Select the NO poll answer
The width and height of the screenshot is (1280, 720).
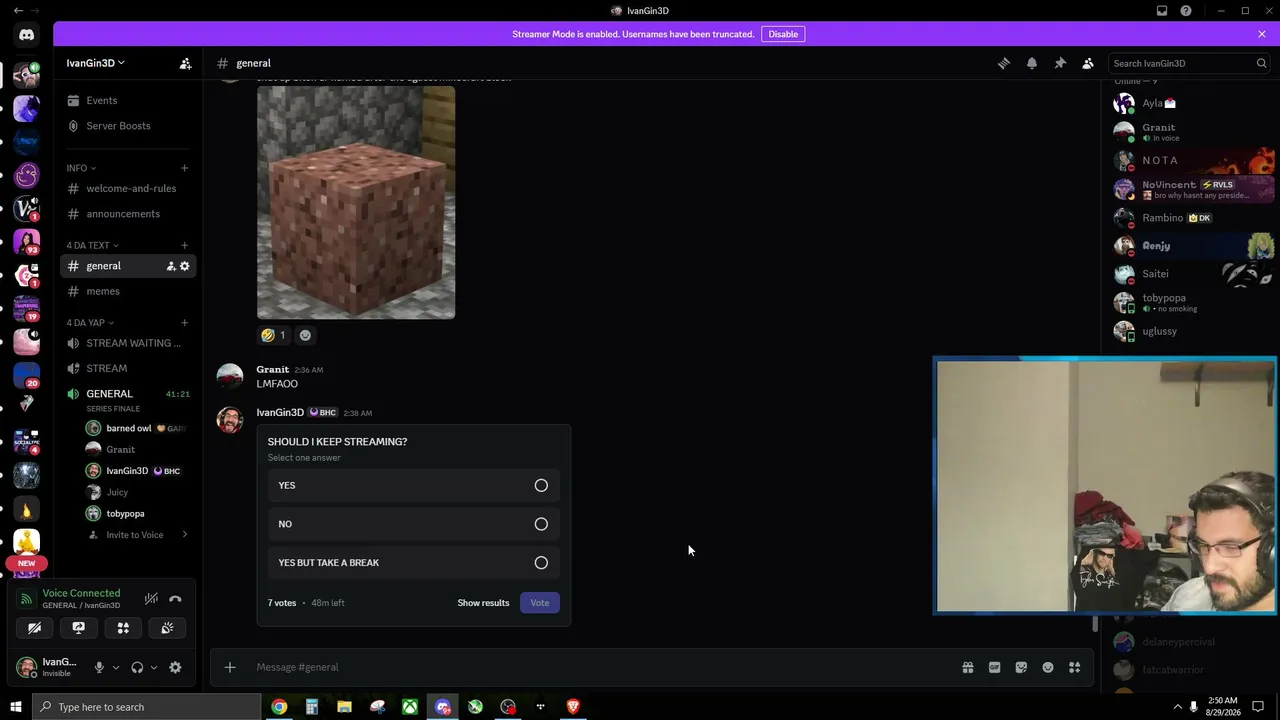coord(414,524)
